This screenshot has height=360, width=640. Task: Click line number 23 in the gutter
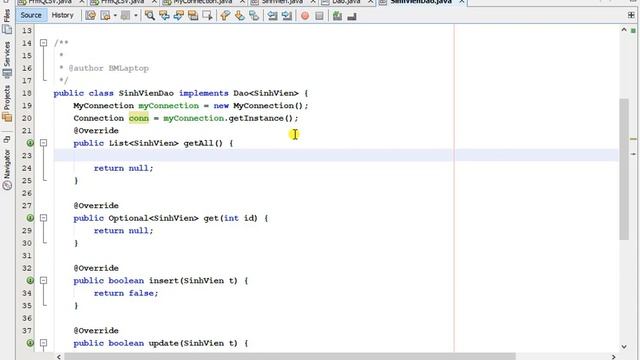(27, 156)
